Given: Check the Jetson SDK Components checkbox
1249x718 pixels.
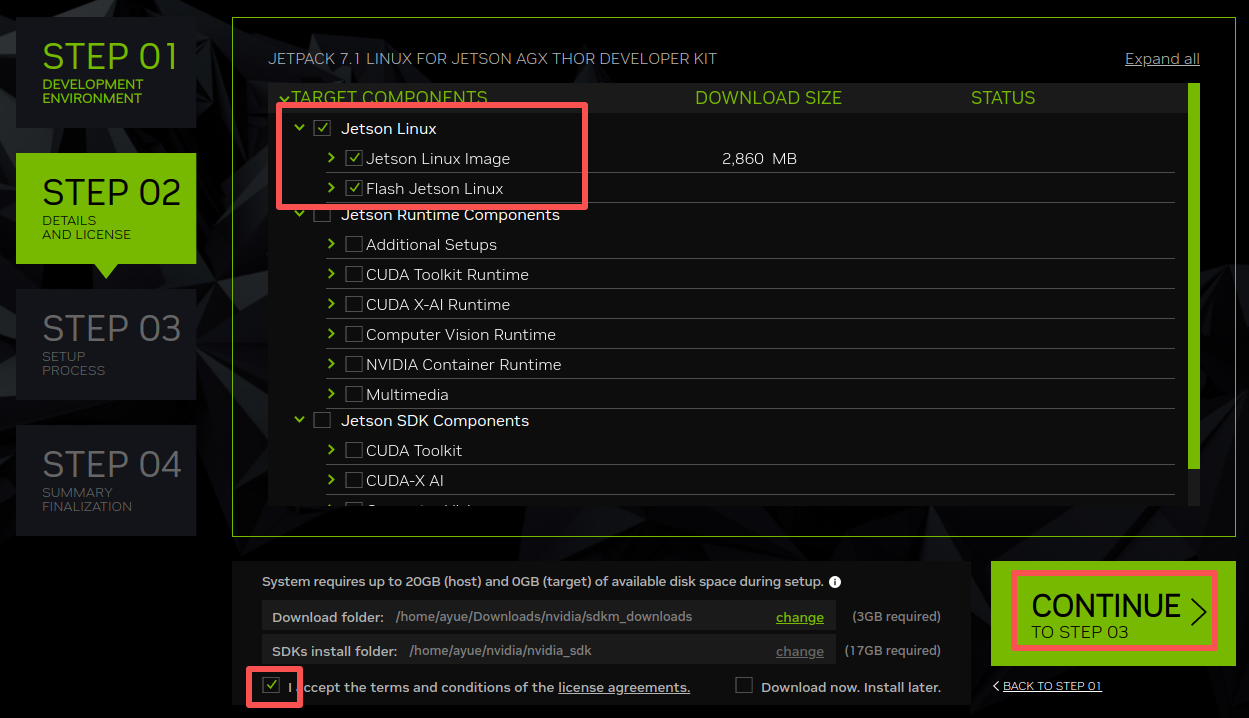Looking at the screenshot, I should (322, 420).
